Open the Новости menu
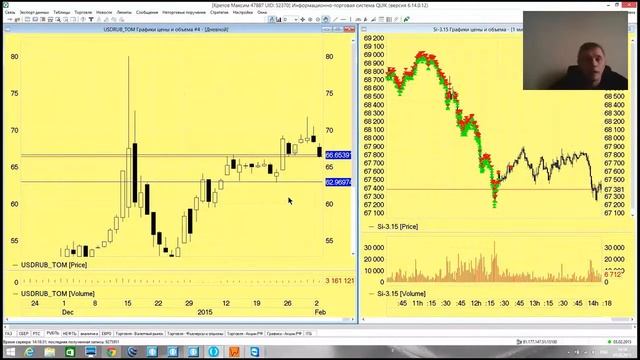Image resolution: width=640 pixels, height=360 pixels. coord(104,12)
